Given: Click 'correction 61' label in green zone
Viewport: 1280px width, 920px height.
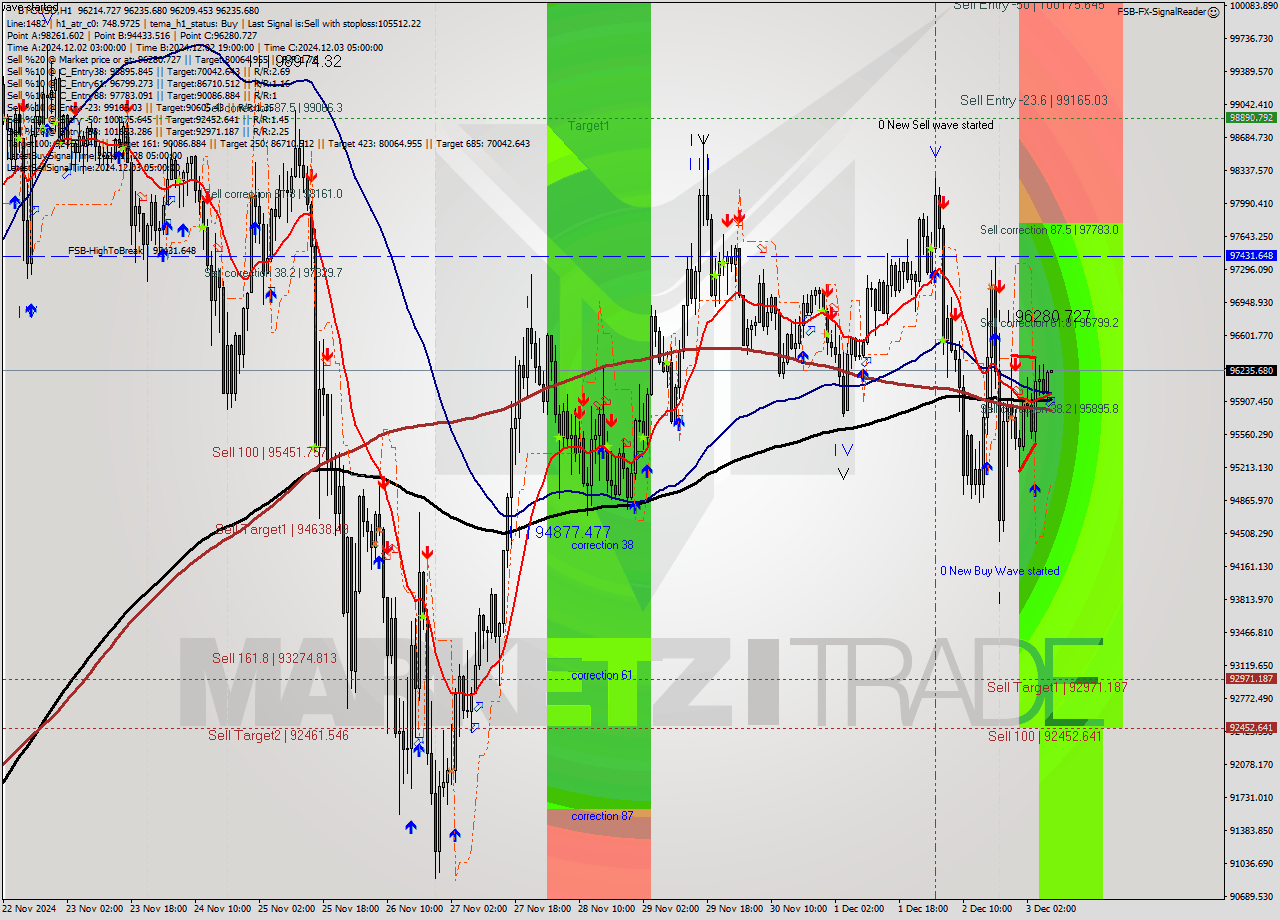Looking at the screenshot, I should point(602,676).
